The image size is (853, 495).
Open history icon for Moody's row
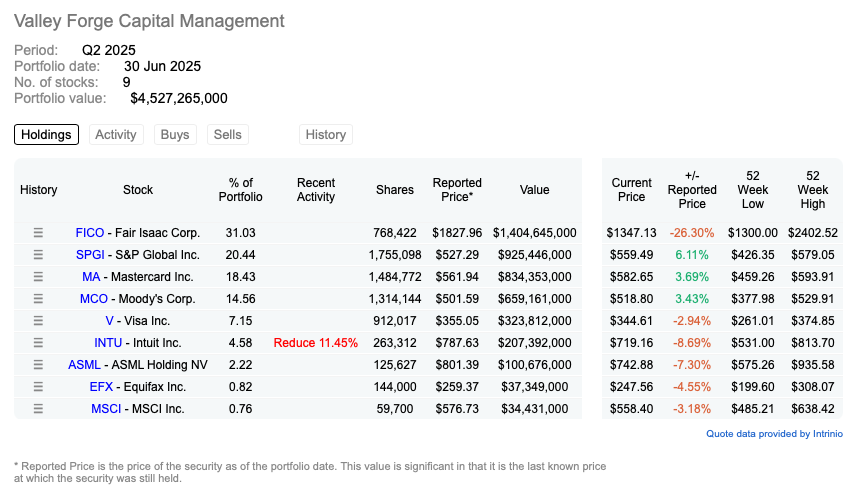[38, 299]
